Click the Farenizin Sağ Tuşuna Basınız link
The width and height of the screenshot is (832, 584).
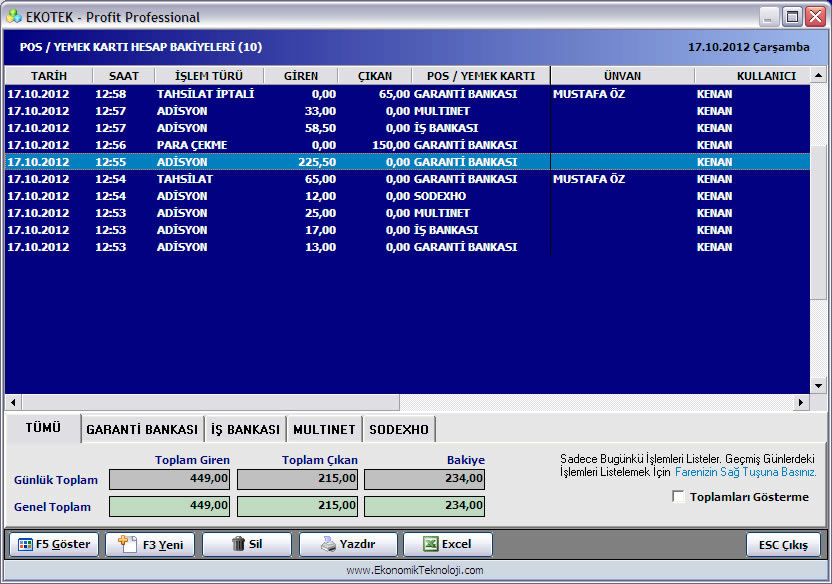coord(746,472)
